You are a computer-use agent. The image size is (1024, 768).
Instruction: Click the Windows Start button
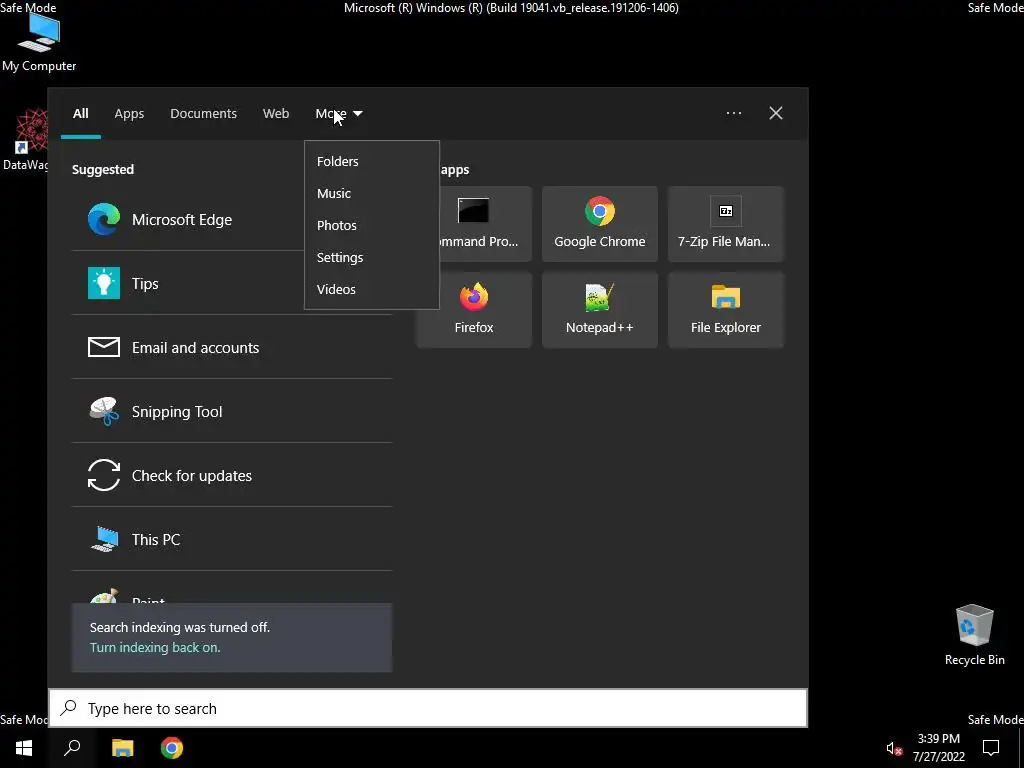(x=24, y=748)
